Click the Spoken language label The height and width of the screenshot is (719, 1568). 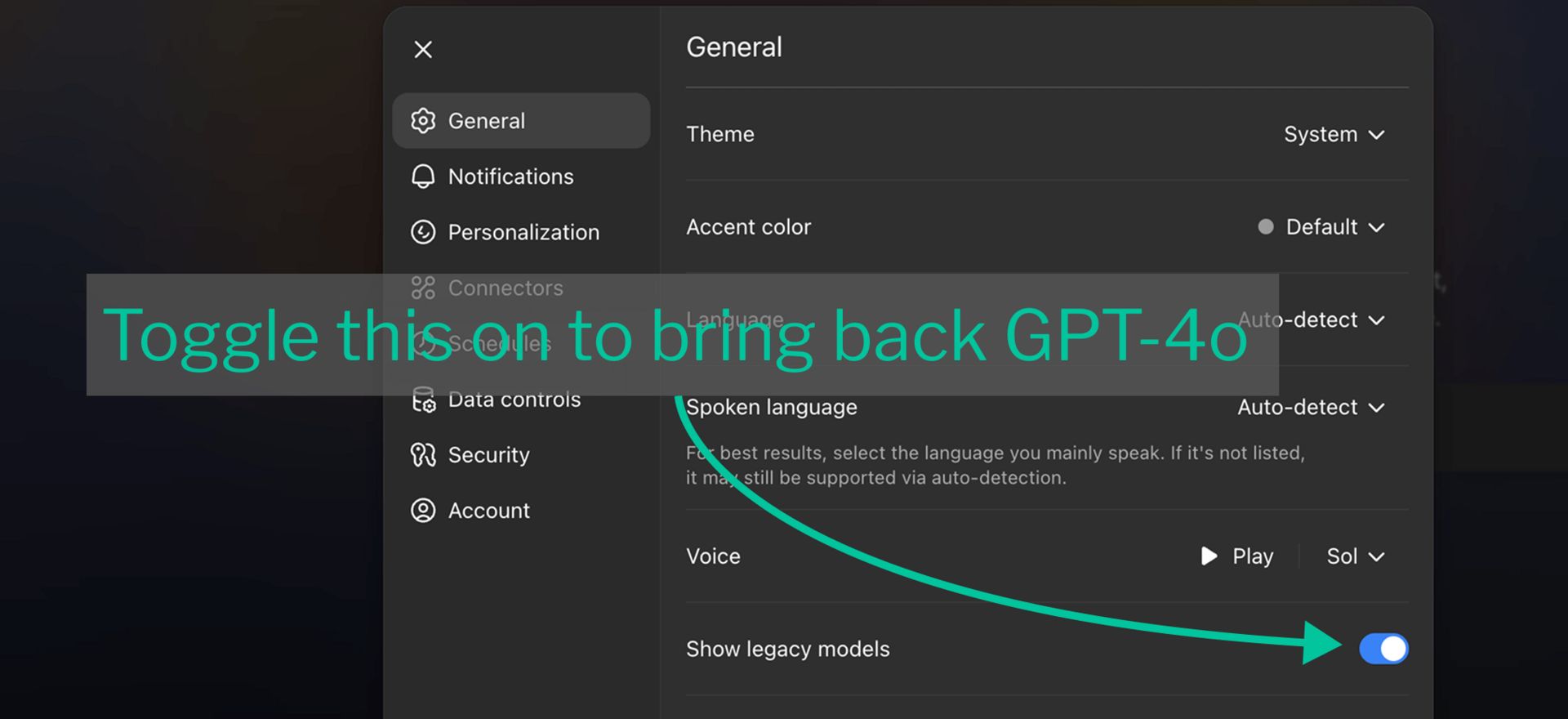(772, 407)
